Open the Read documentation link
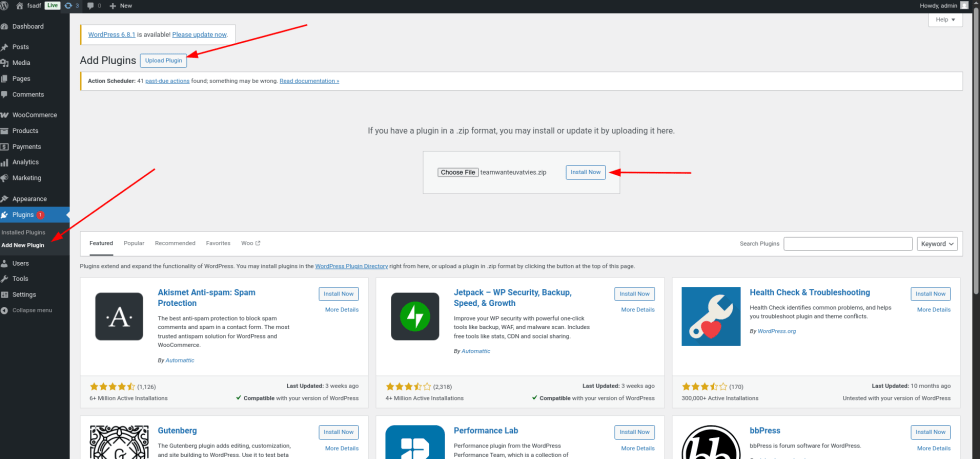The height and width of the screenshot is (459, 980). coord(309,81)
